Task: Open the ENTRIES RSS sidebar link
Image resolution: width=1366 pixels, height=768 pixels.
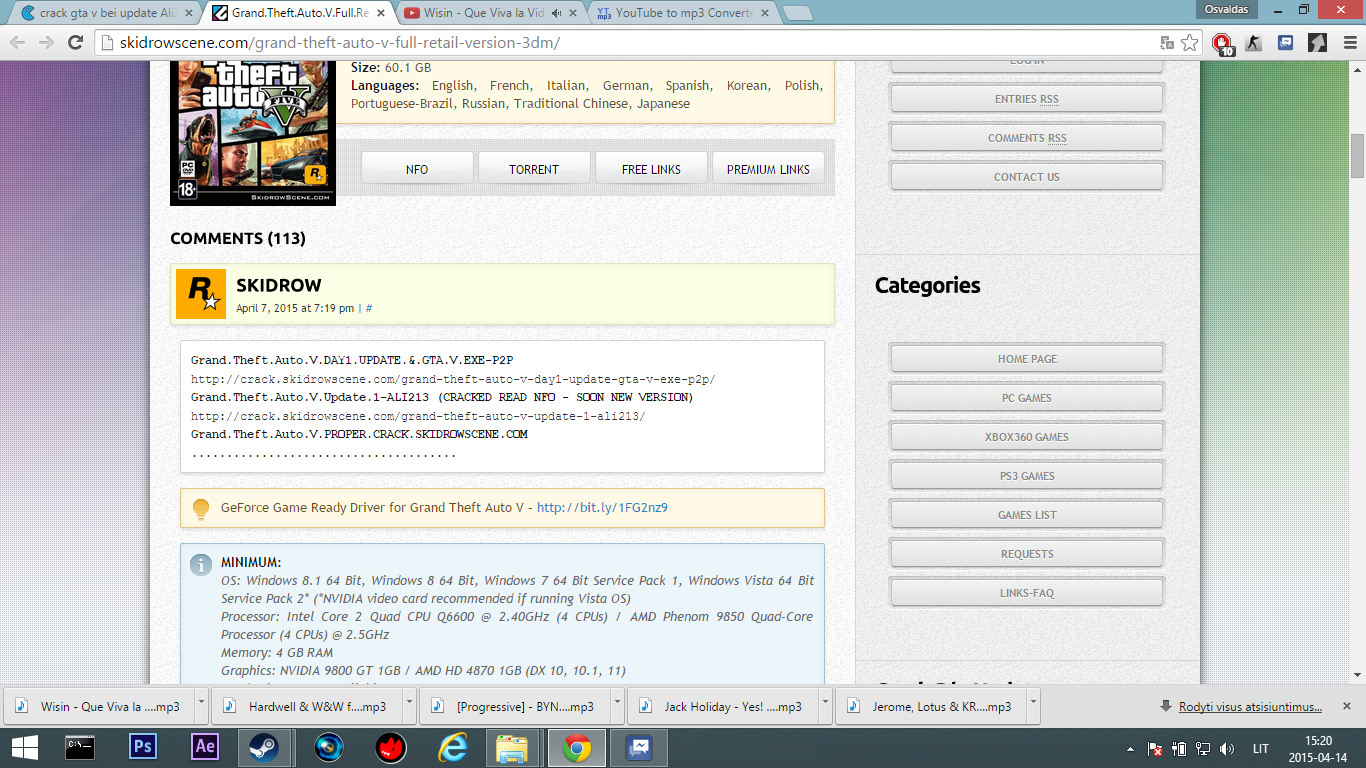Action: pos(1027,99)
